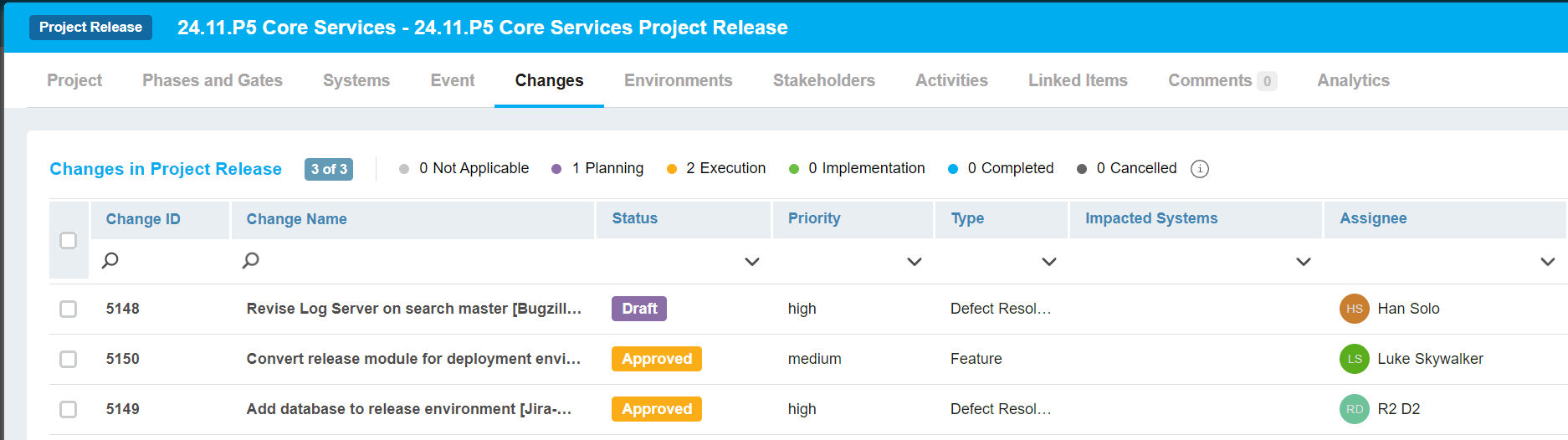Click the R2 D2 RD avatar icon
Screen dimensions: 1568x440
coord(1354,409)
